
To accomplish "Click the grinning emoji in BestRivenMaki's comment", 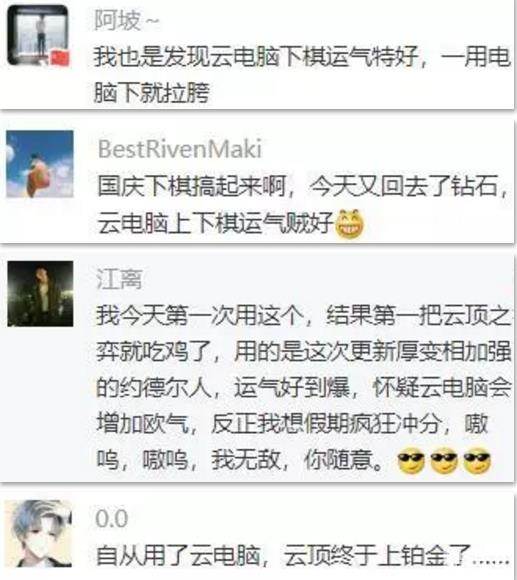I will (x=349, y=224).
